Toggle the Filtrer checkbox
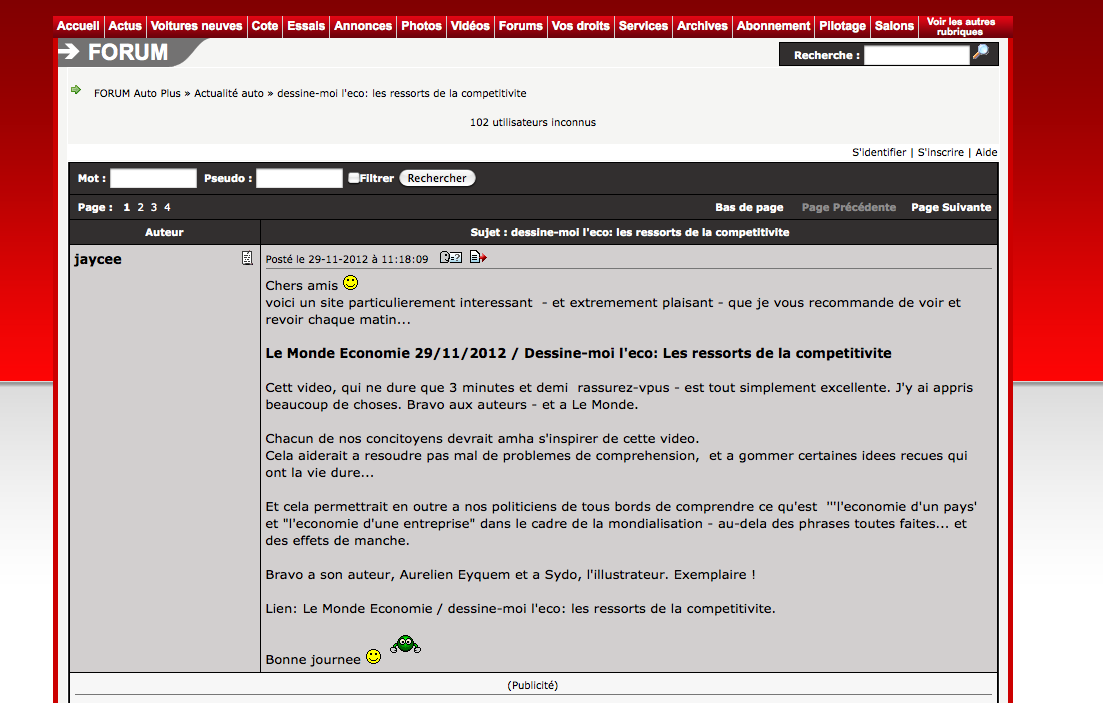Screen dimensions: 1103x703 (x=354, y=178)
